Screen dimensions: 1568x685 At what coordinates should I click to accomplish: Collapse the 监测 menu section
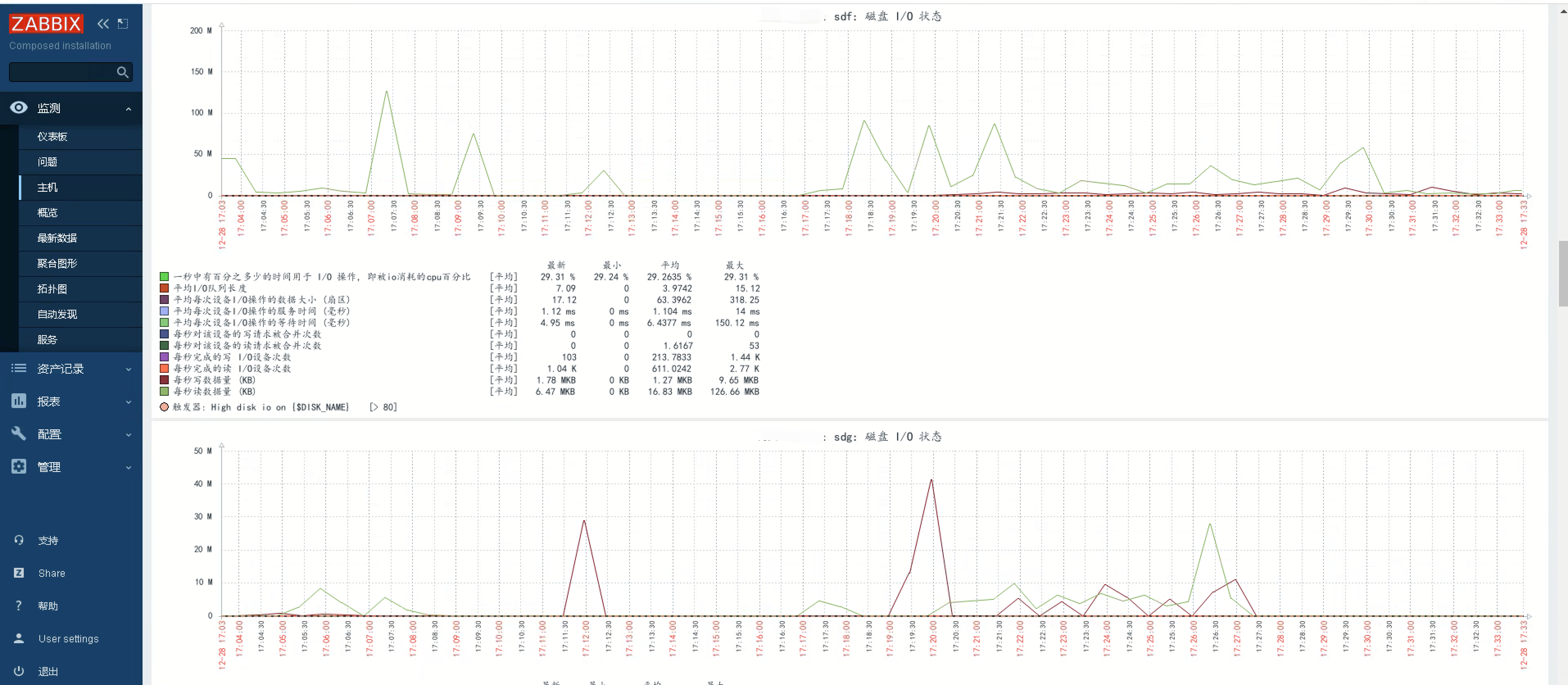click(129, 109)
